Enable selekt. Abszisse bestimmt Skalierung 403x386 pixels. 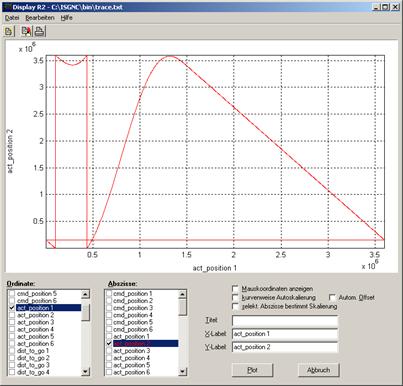pyautogui.click(x=235, y=306)
